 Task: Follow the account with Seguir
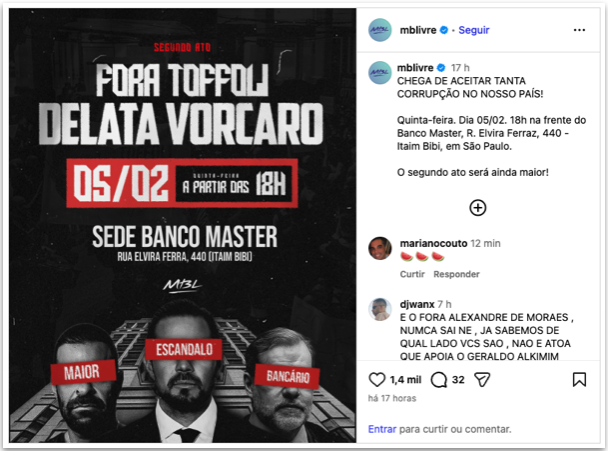click(474, 30)
